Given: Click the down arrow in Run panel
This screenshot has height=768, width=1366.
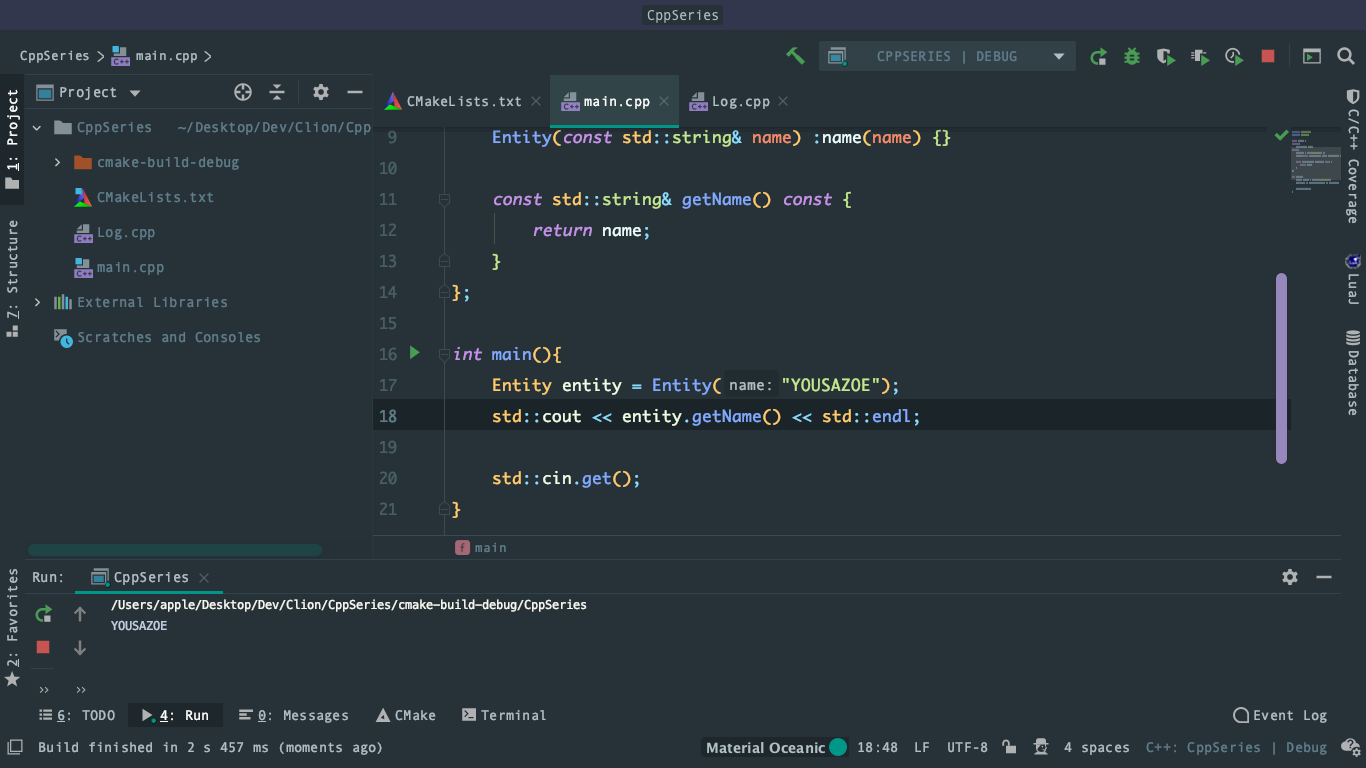Looking at the screenshot, I should point(80,648).
